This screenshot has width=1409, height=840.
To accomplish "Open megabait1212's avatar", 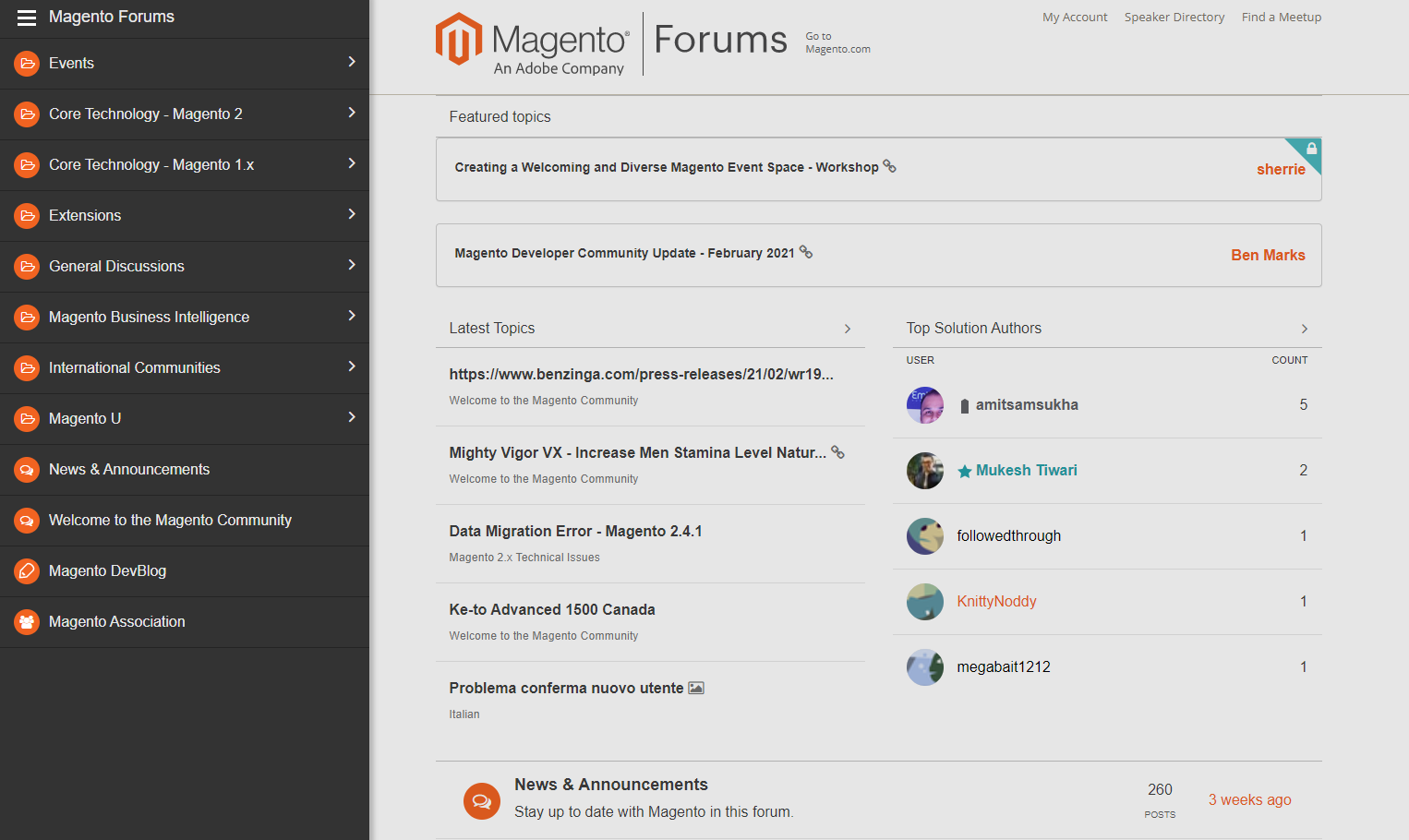I will click(x=924, y=667).
